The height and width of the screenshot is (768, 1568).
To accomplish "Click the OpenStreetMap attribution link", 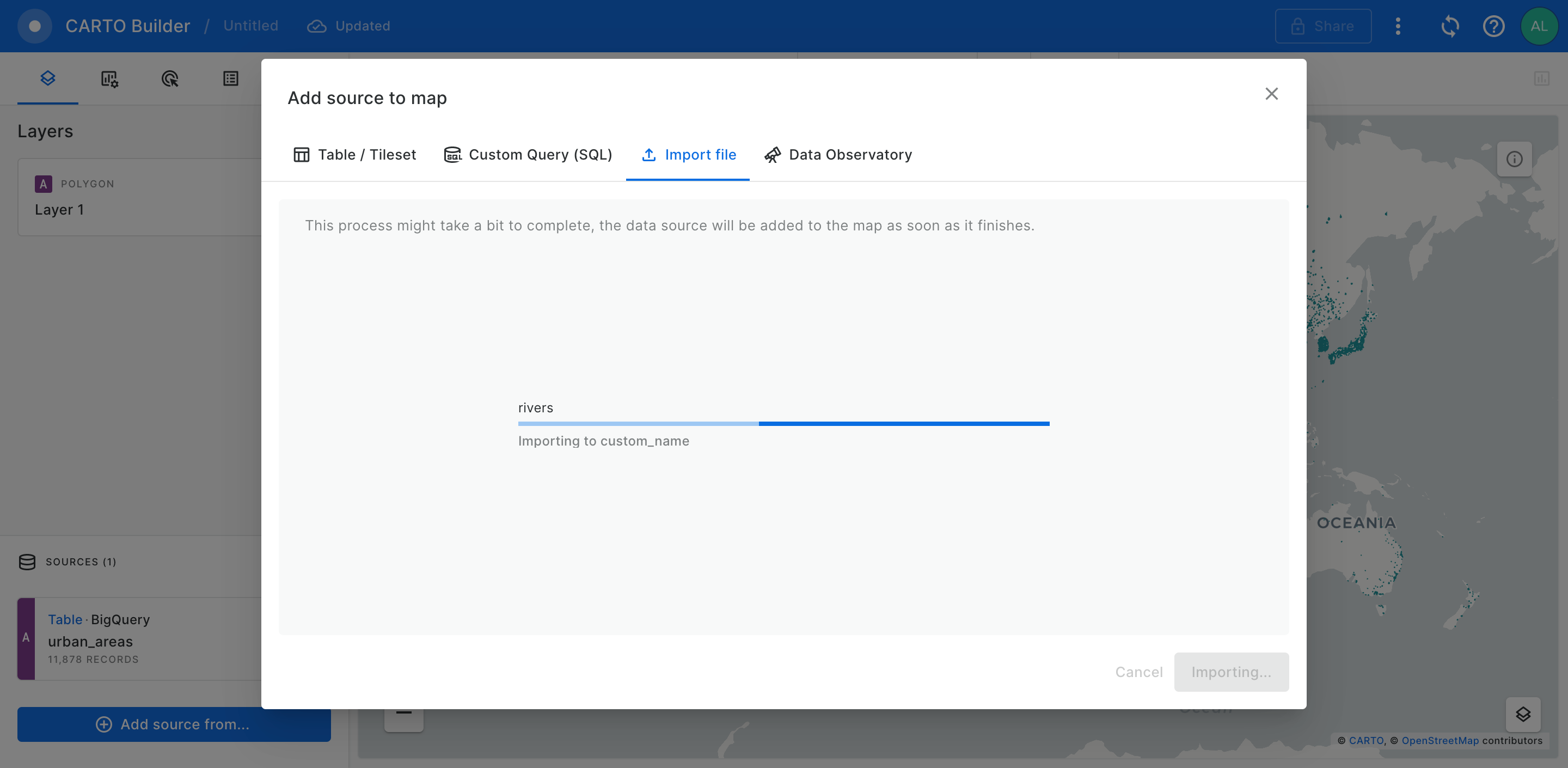I will 1440,741.
